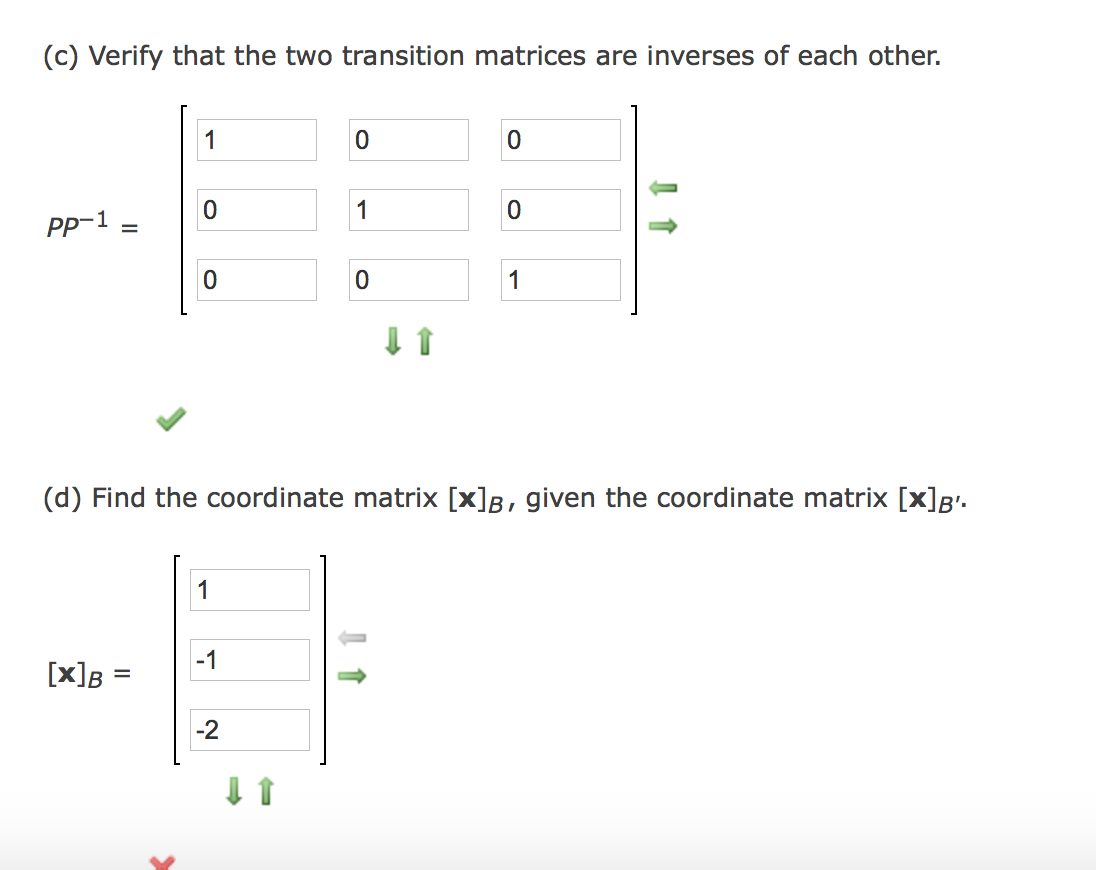Select the middle-left PP⁻¹ cell containing 0
Viewport: 1096px width, 870px height.
(x=256, y=209)
